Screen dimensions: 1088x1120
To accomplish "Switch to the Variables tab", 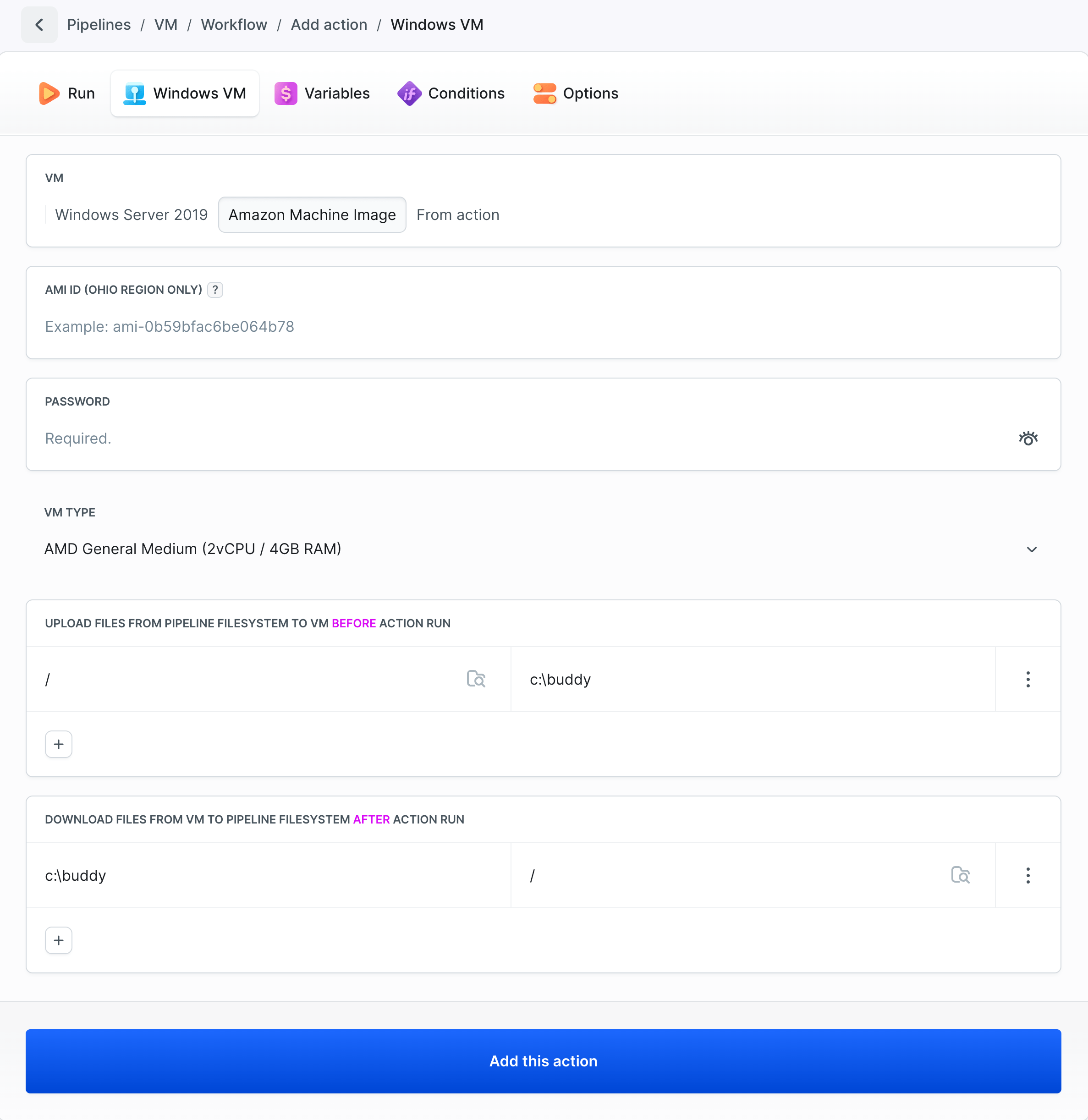I will [322, 93].
